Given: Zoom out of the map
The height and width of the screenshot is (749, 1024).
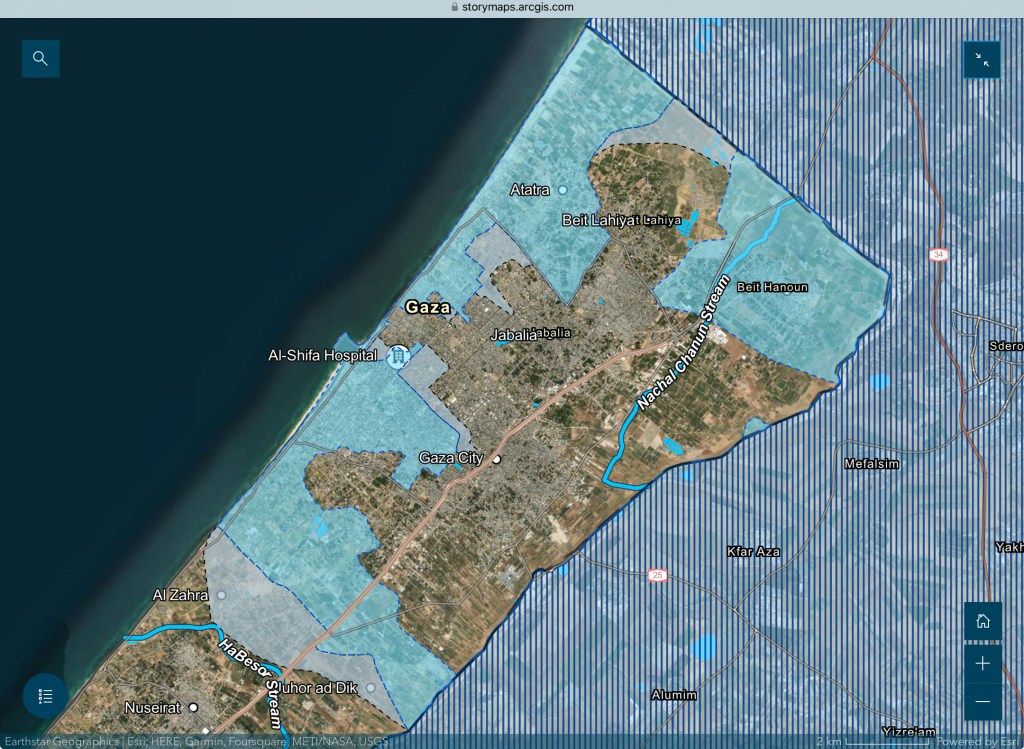Looking at the screenshot, I should tap(982, 701).
